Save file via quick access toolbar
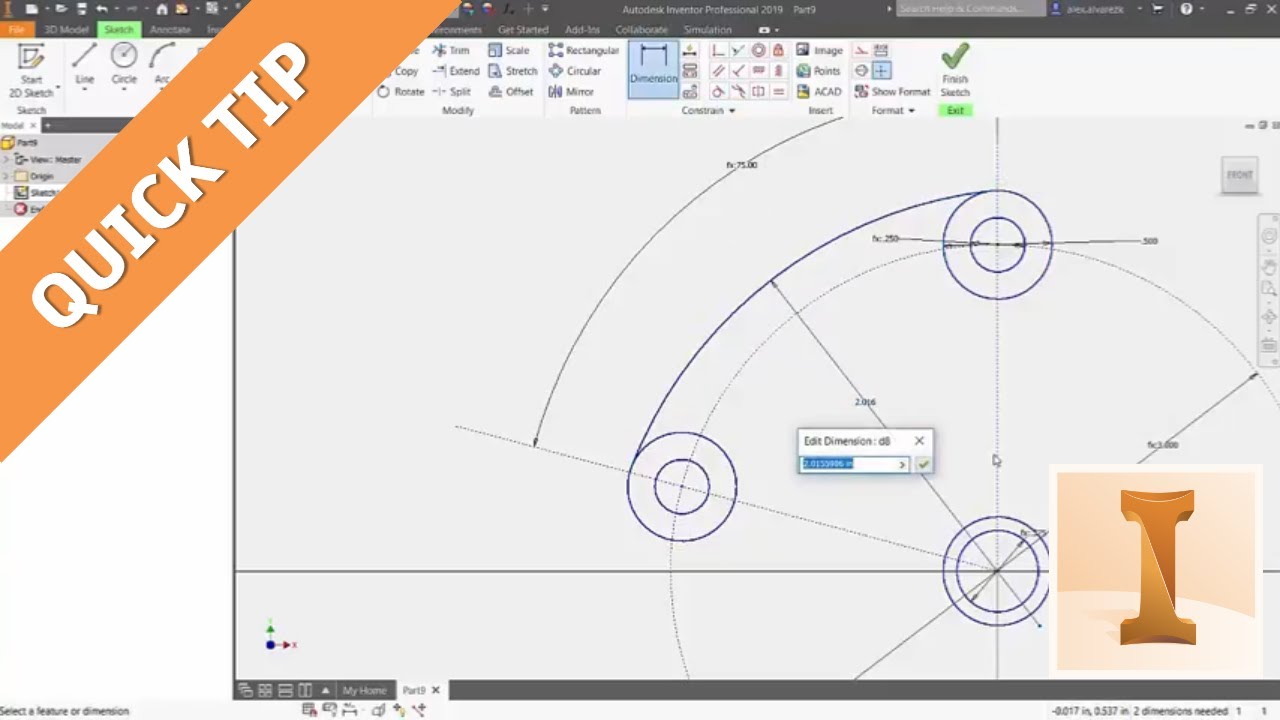Viewport: 1280px width, 720px height. coord(80,9)
